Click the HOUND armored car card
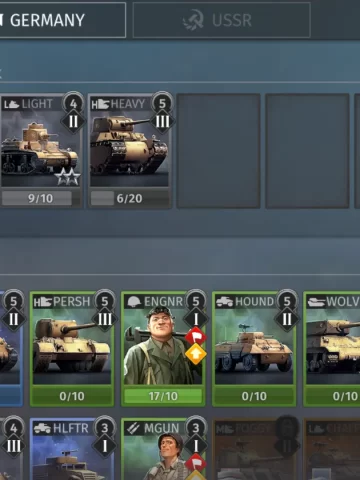This screenshot has height=480, width=360. pyautogui.click(x=254, y=349)
